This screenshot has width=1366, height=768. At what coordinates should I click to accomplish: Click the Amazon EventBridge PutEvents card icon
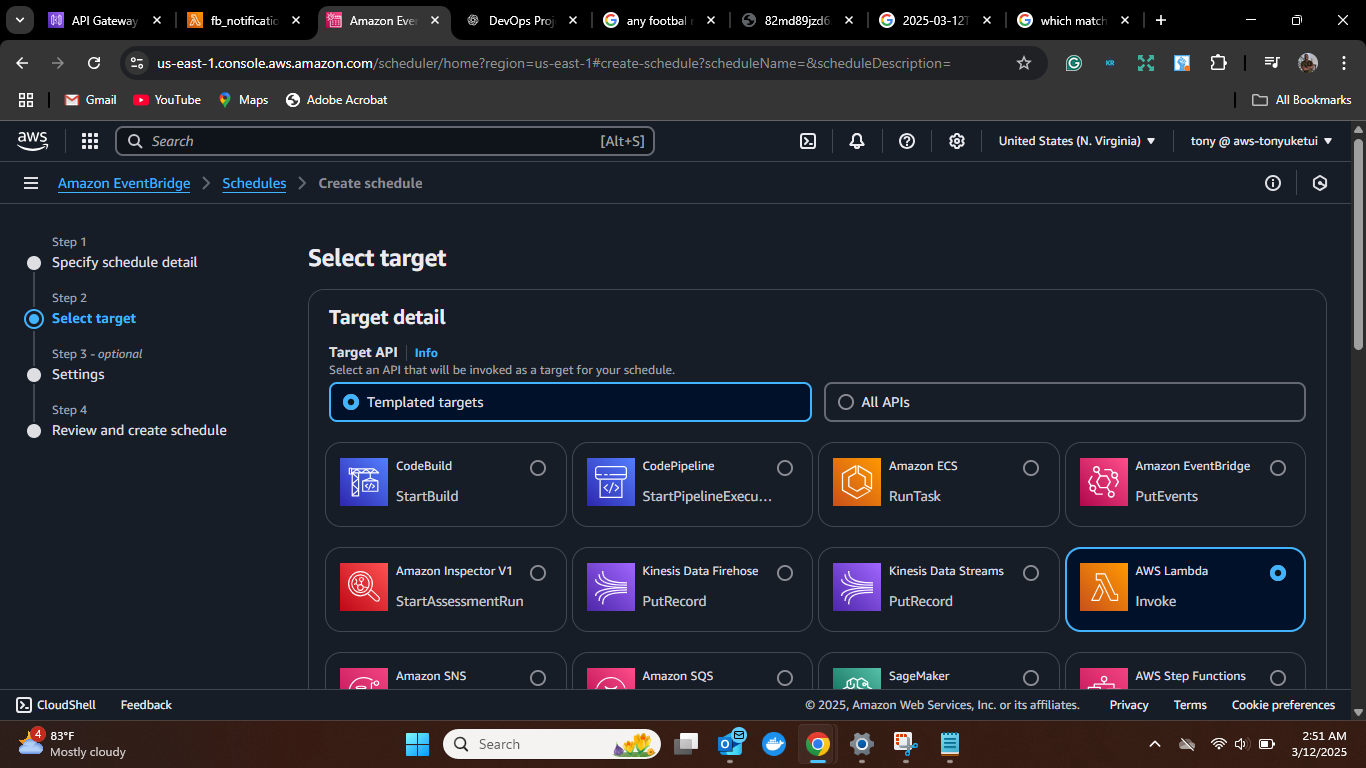1104,482
